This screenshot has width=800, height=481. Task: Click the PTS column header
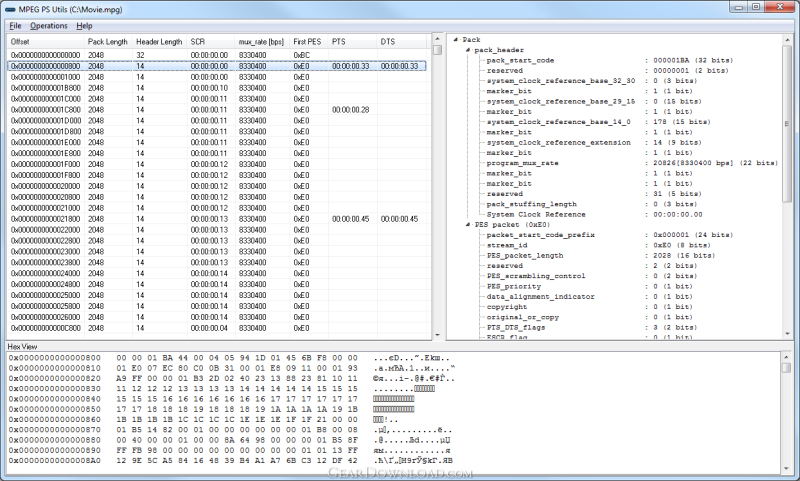tap(353, 42)
